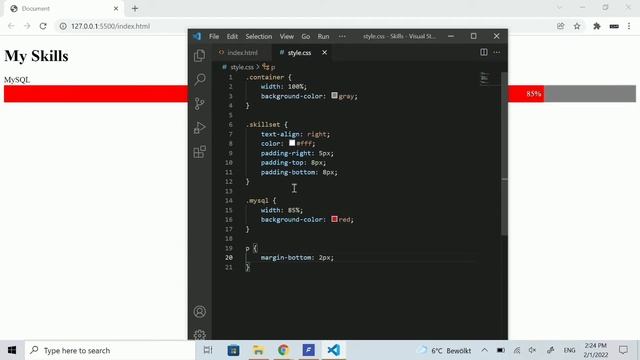Bookmark this page with the star
640x360 pixels.
[x=577, y=26]
